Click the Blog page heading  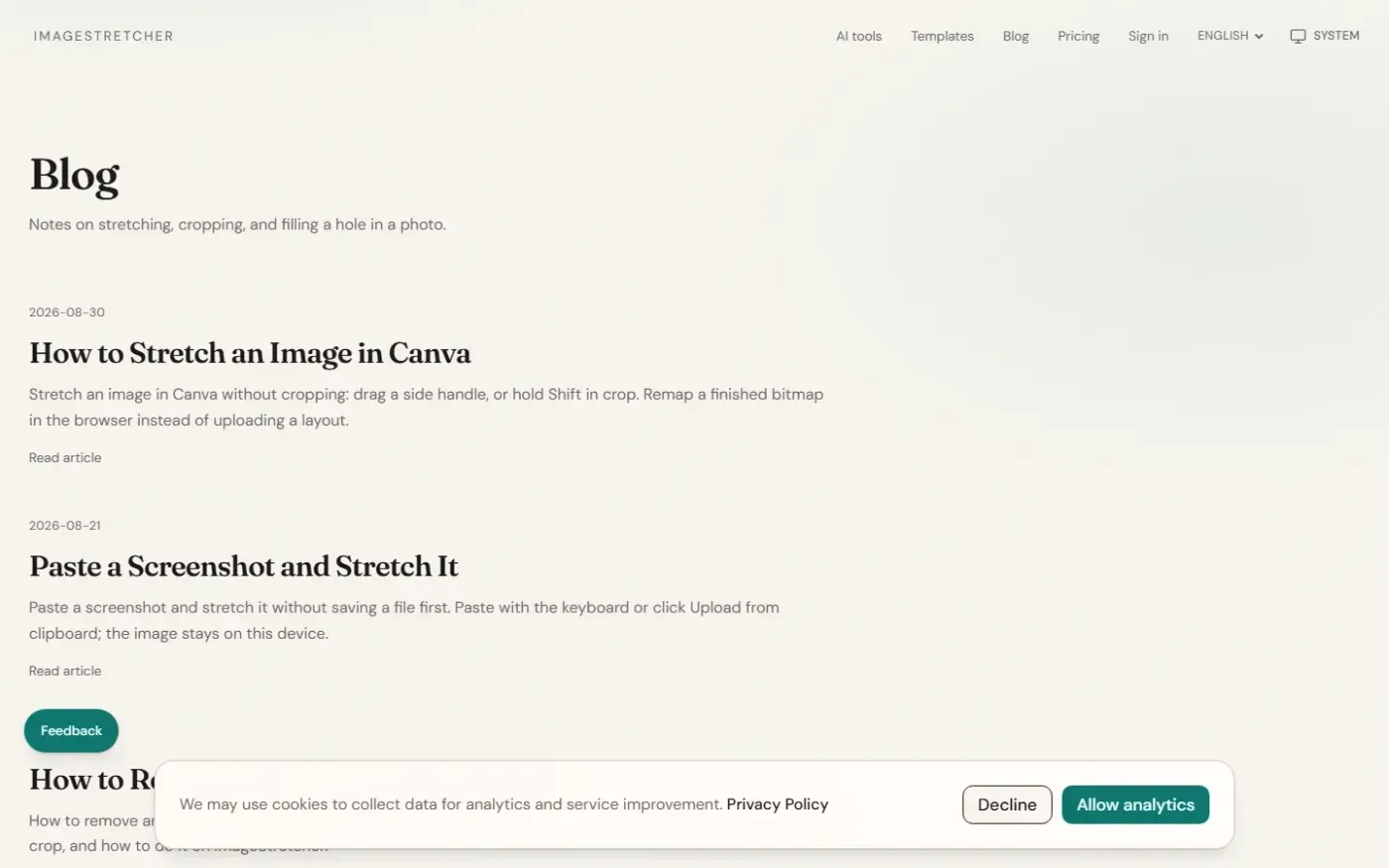(74, 175)
